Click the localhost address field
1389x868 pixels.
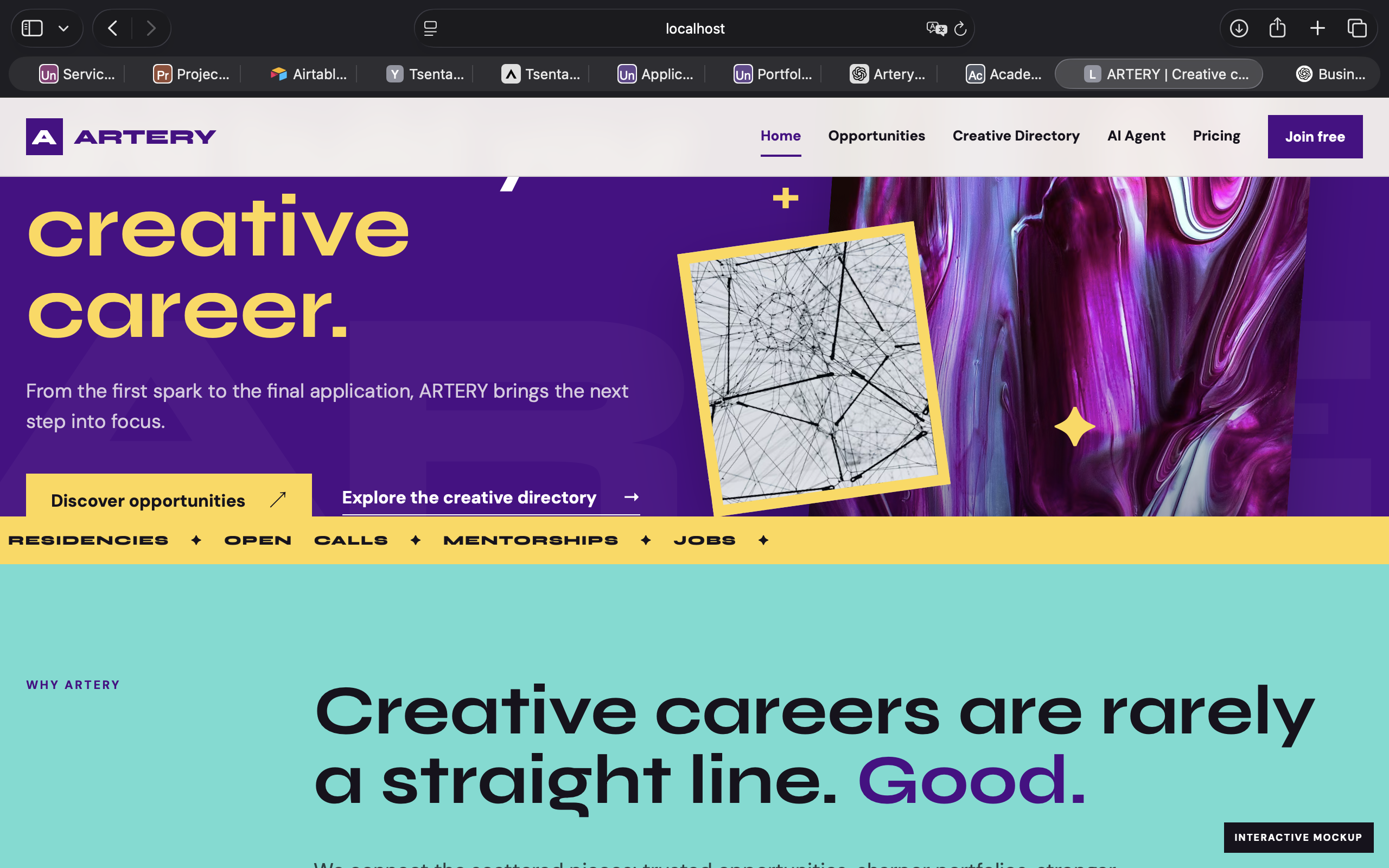tap(694, 28)
